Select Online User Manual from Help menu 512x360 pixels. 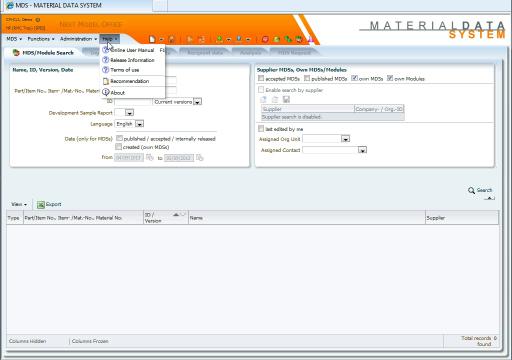132,50
